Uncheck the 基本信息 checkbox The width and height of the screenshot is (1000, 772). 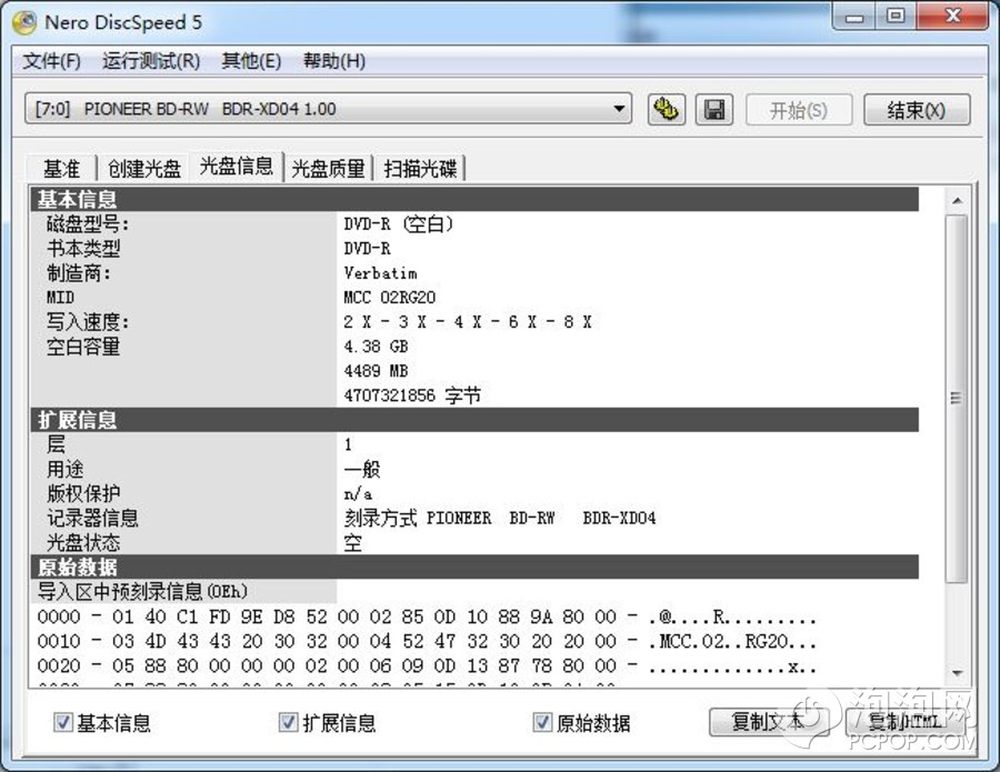tap(62, 722)
